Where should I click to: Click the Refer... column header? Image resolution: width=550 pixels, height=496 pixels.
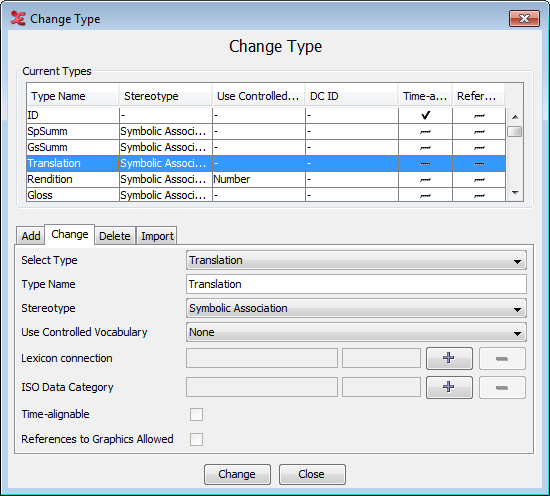(x=478, y=96)
